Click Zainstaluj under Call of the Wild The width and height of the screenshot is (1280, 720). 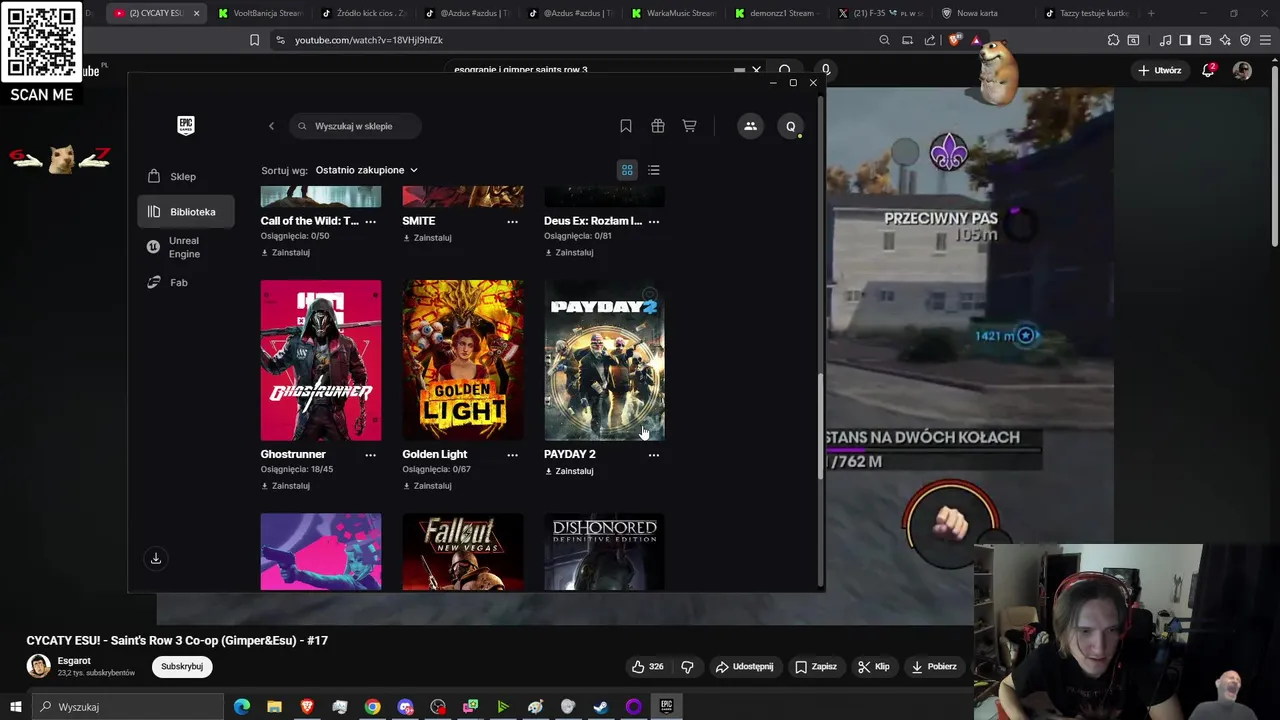click(286, 253)
